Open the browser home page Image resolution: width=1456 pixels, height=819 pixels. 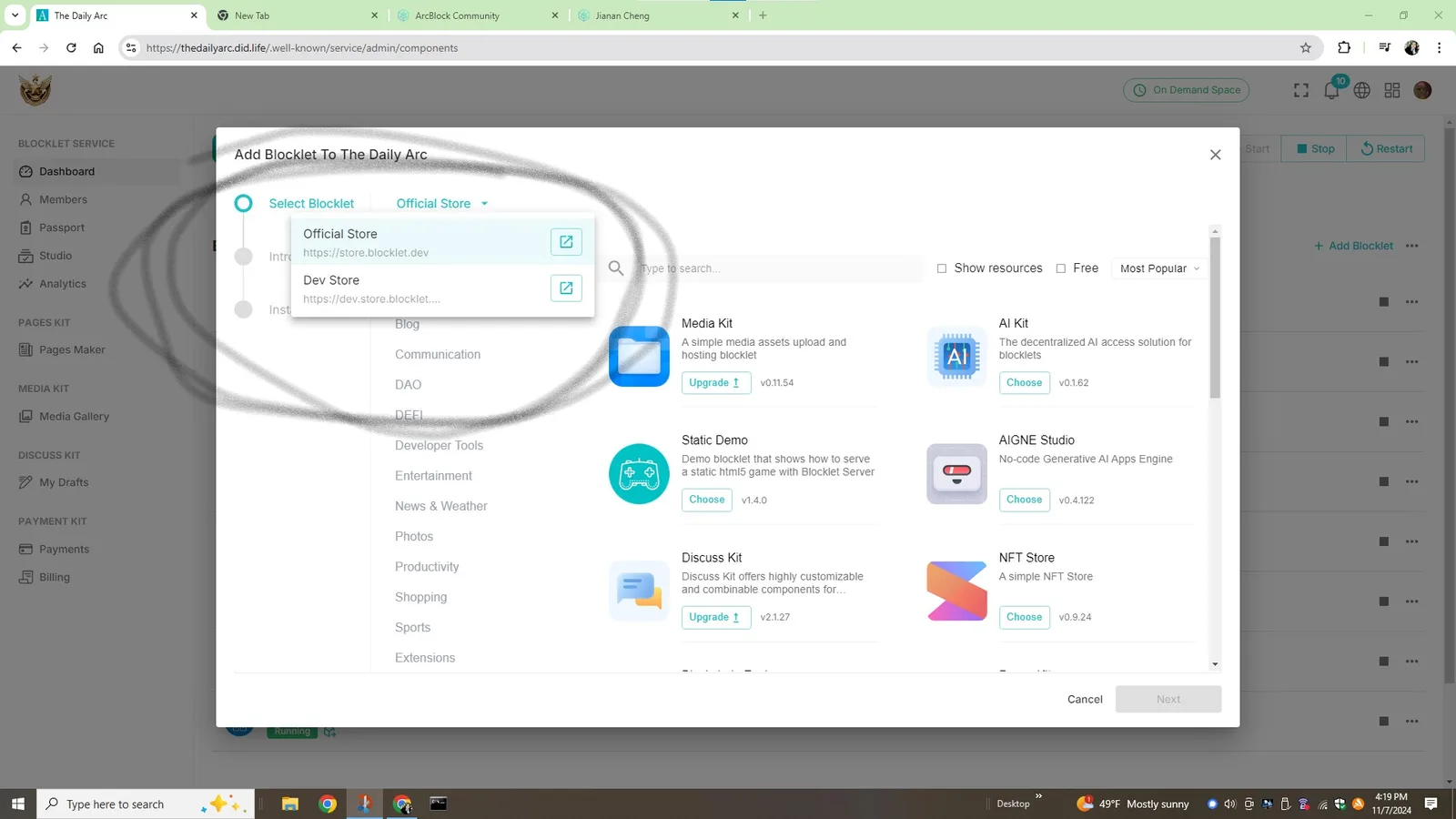tap(98, 48)
